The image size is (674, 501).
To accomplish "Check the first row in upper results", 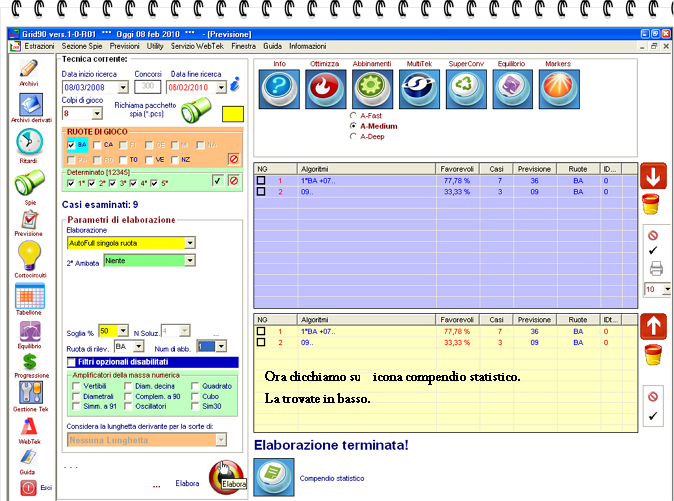I will coord(261,180).
